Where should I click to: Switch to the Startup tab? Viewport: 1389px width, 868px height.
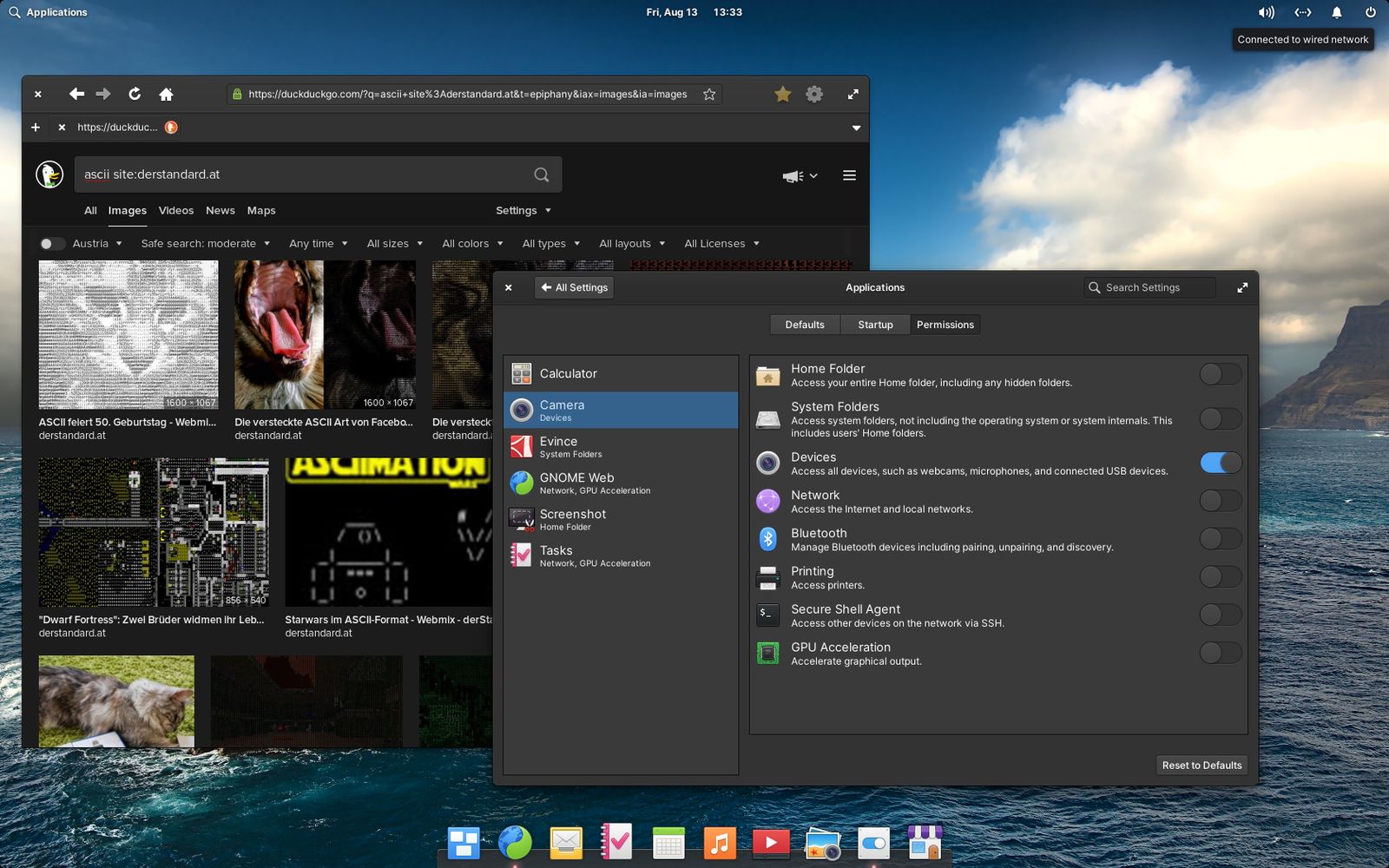click(x=875, y=324)
